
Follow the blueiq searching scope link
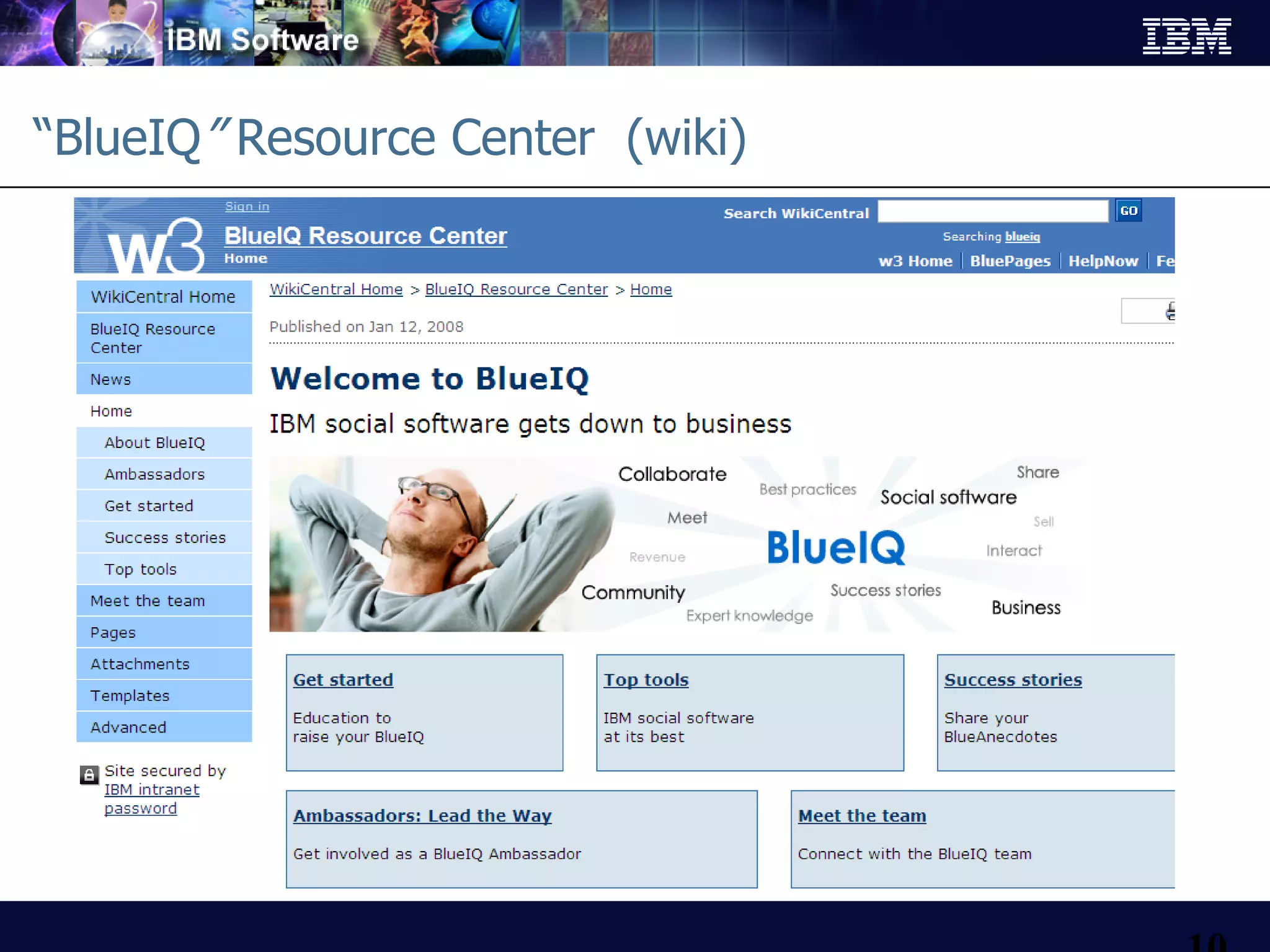coord(1023,237)
